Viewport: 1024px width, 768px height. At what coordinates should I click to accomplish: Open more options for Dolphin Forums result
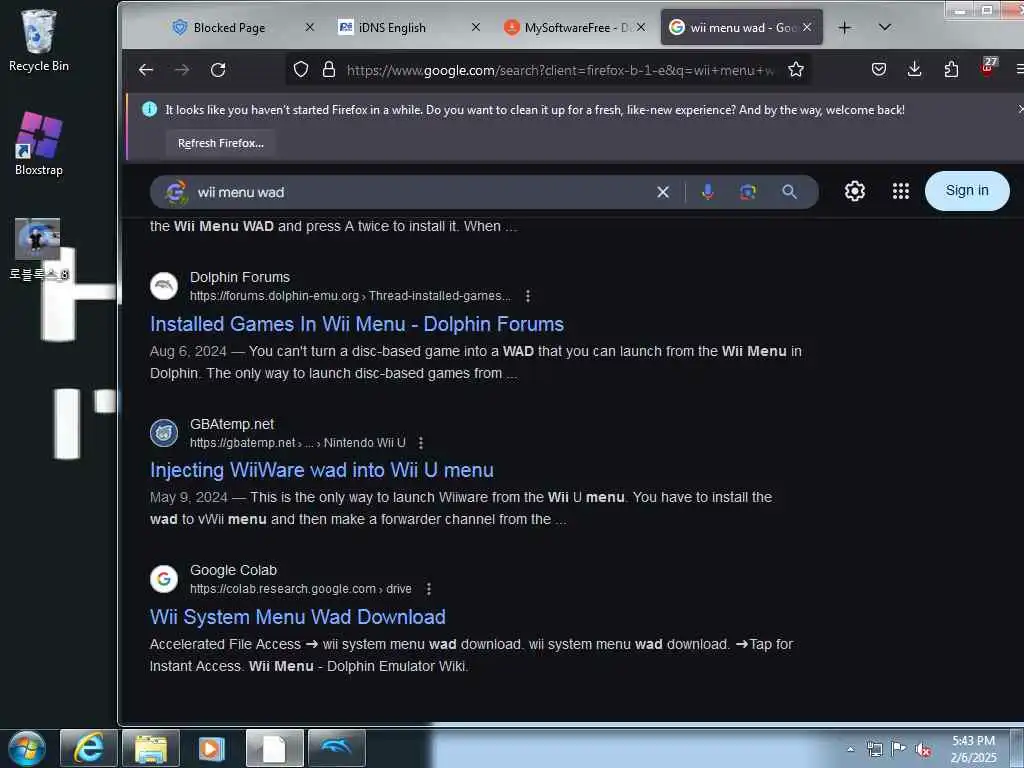tap(528, 296)
